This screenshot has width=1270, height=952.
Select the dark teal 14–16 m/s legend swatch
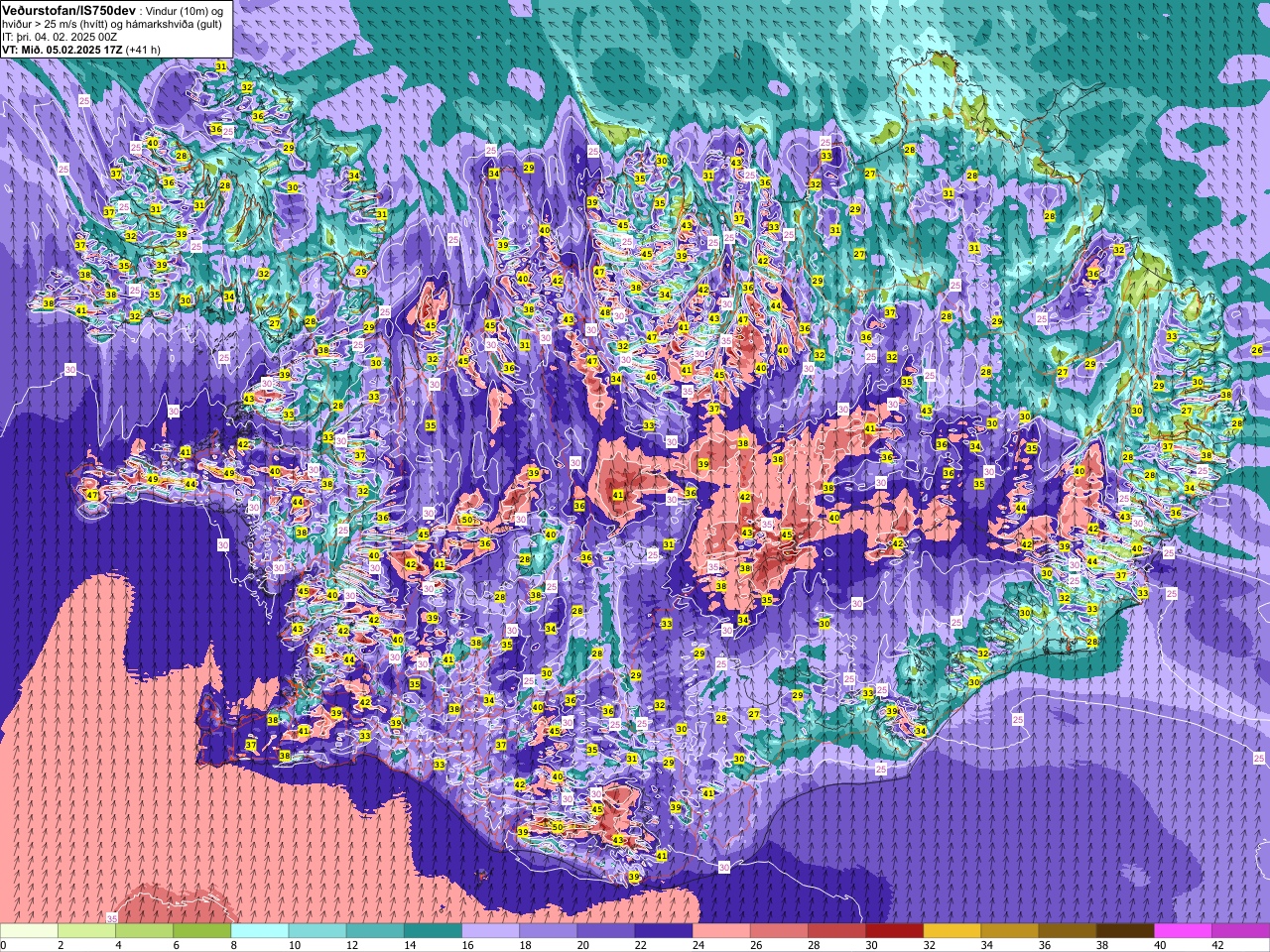click(433, 931)
